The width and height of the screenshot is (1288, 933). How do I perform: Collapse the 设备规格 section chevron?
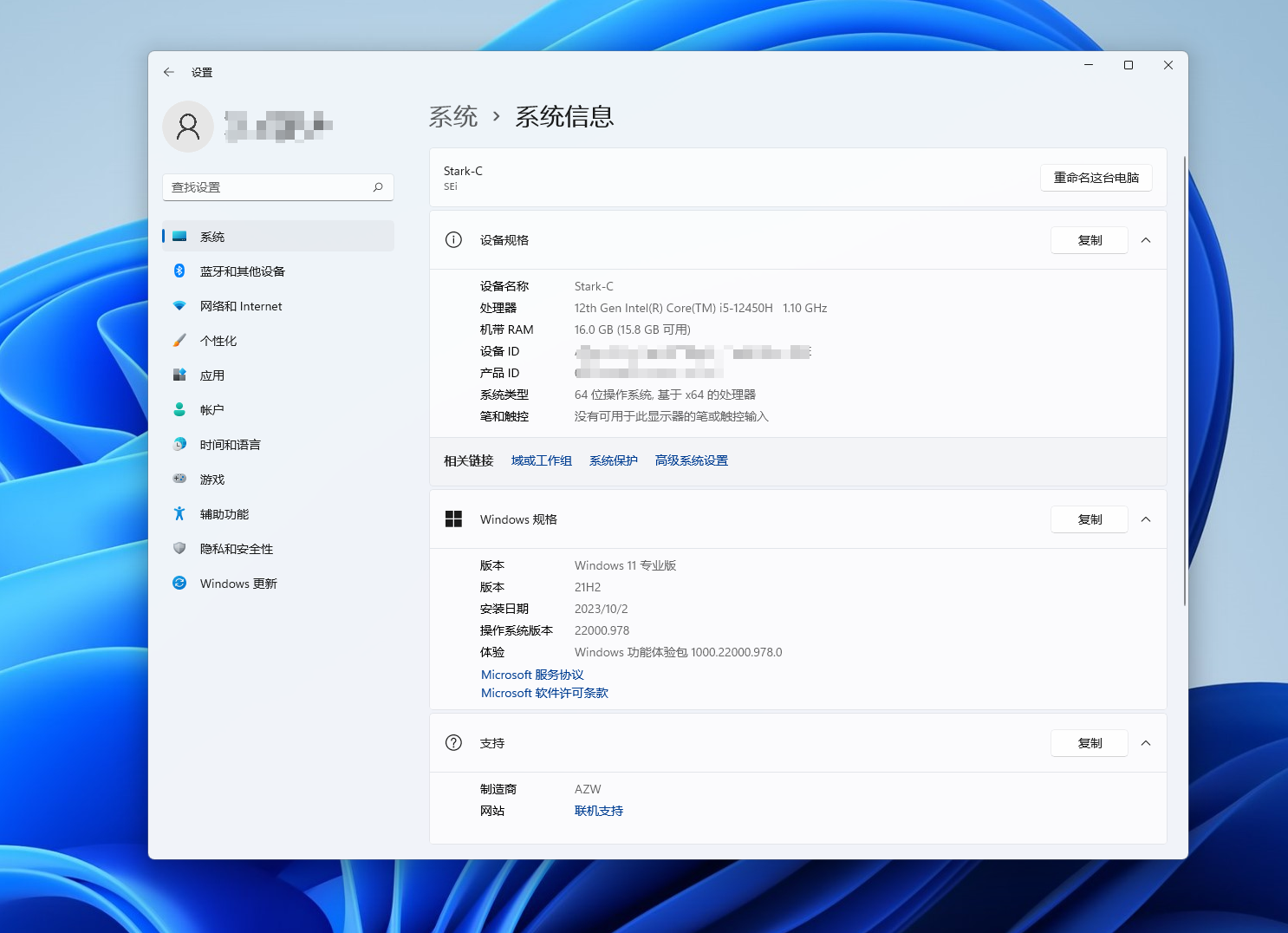click(x=1146, y=240)
